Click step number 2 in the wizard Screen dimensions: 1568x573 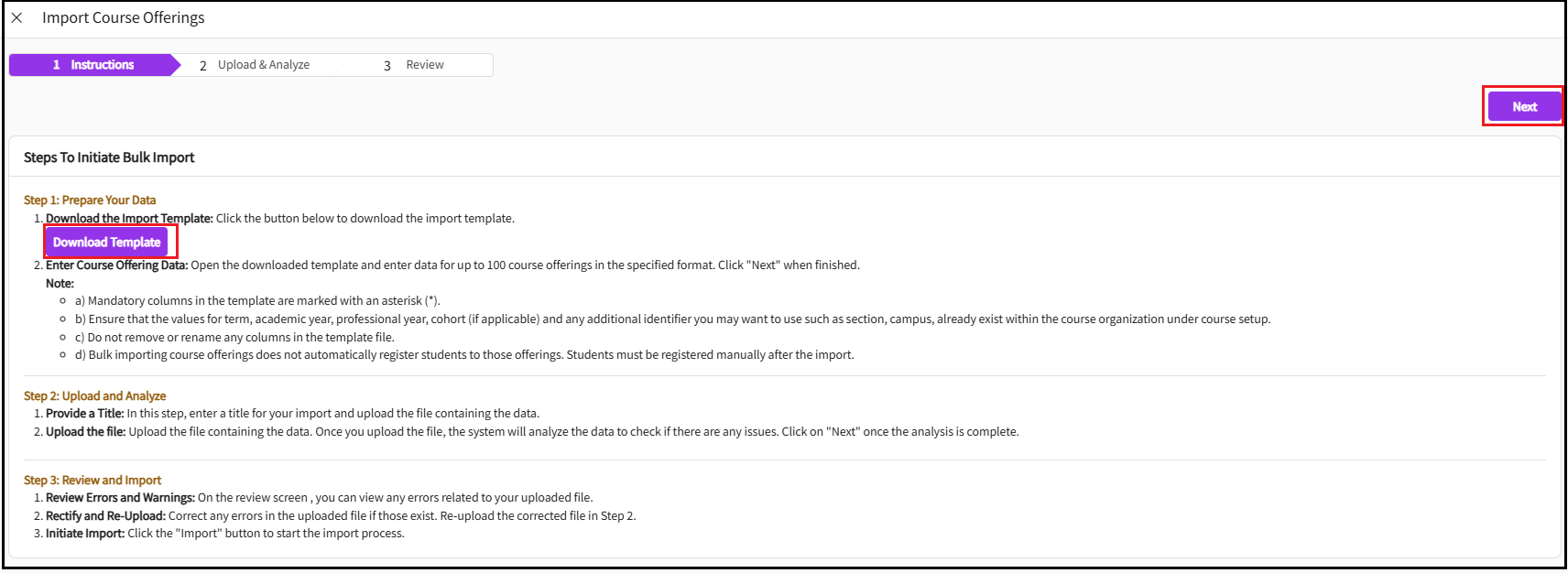pos(202,64)
